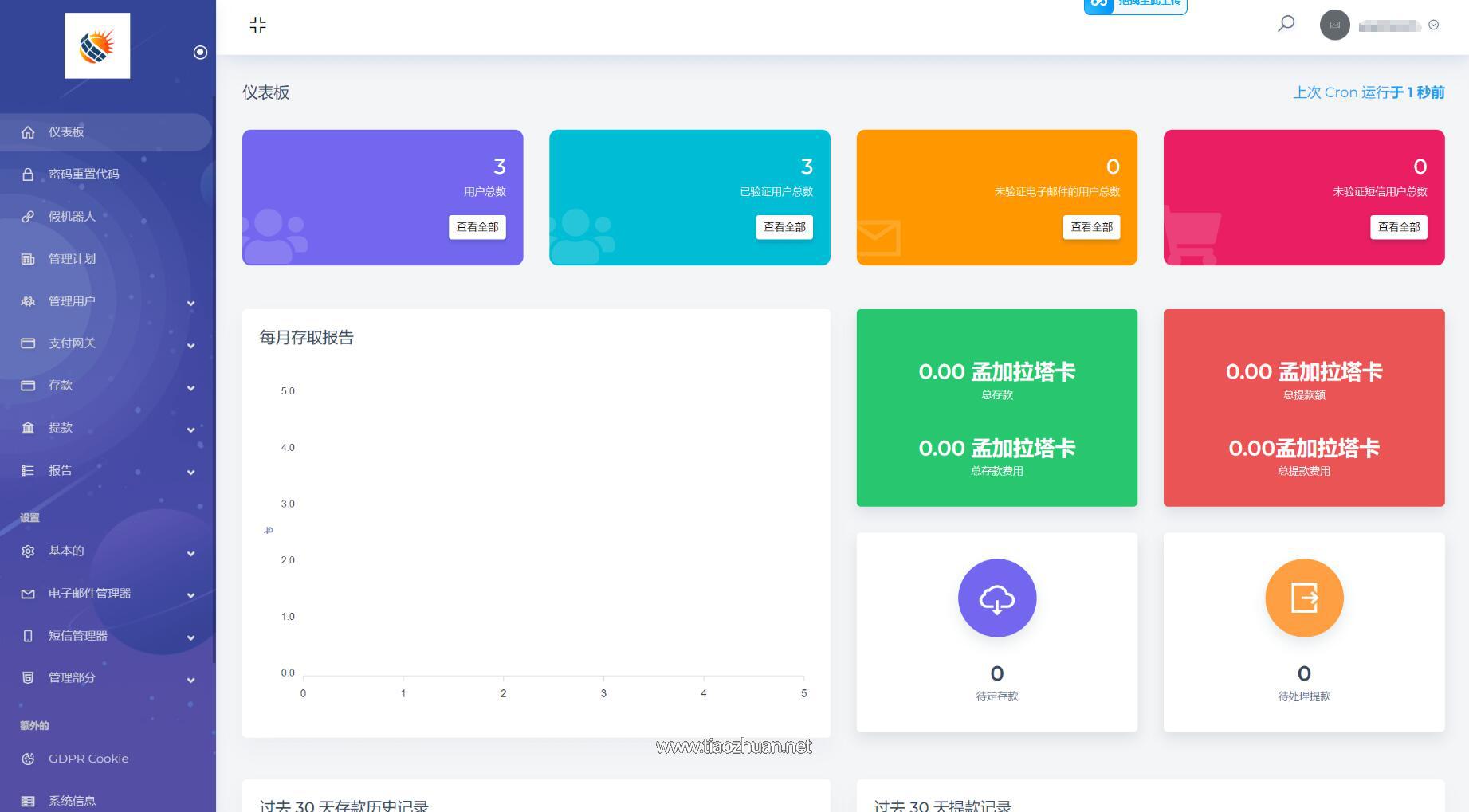Expand the 电子邮件管理器 submenu arrow
1469x812 pixels.
pyautogui.click(x=190, y=595)
